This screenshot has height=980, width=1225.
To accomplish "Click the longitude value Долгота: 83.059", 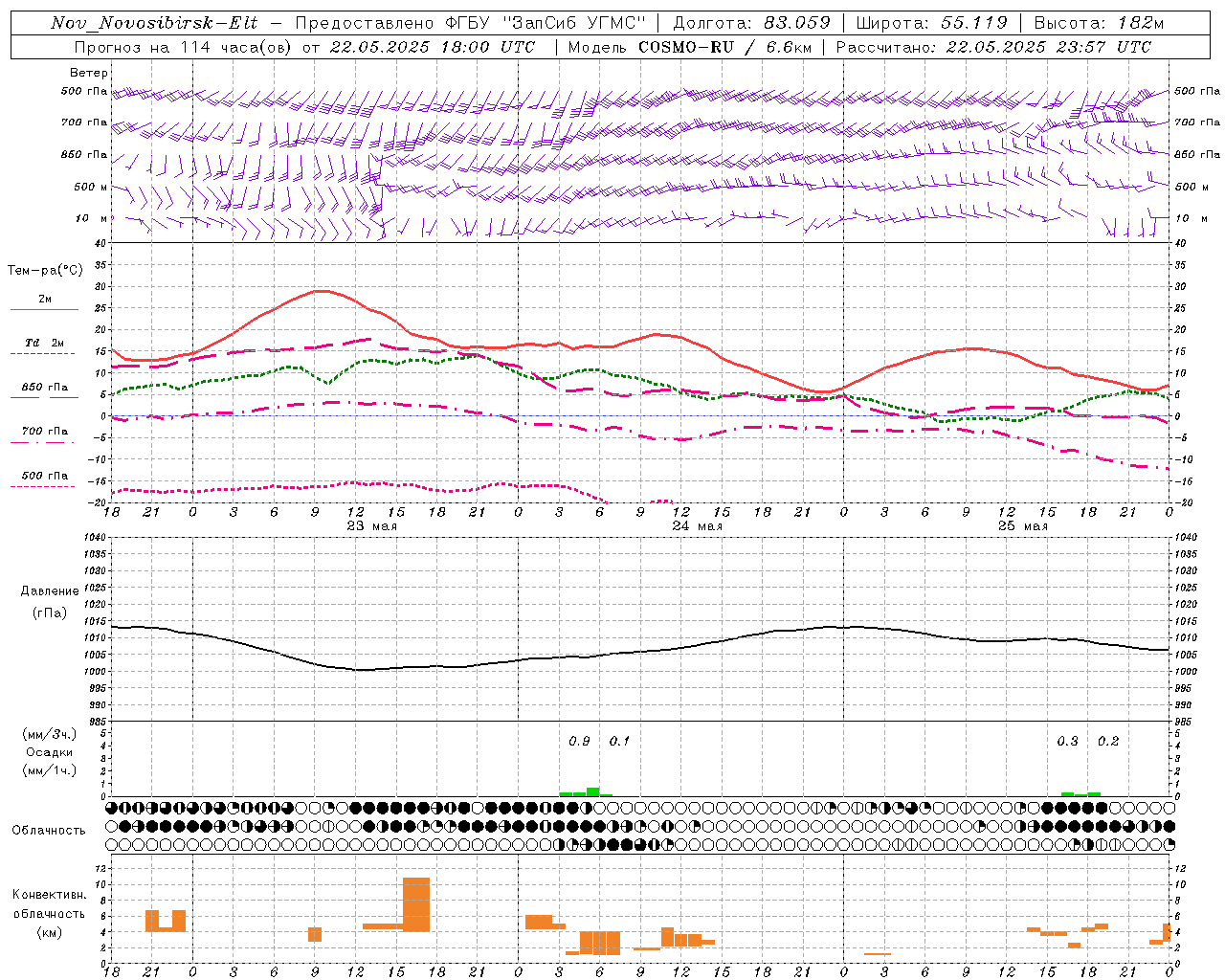I will (752, 23).
